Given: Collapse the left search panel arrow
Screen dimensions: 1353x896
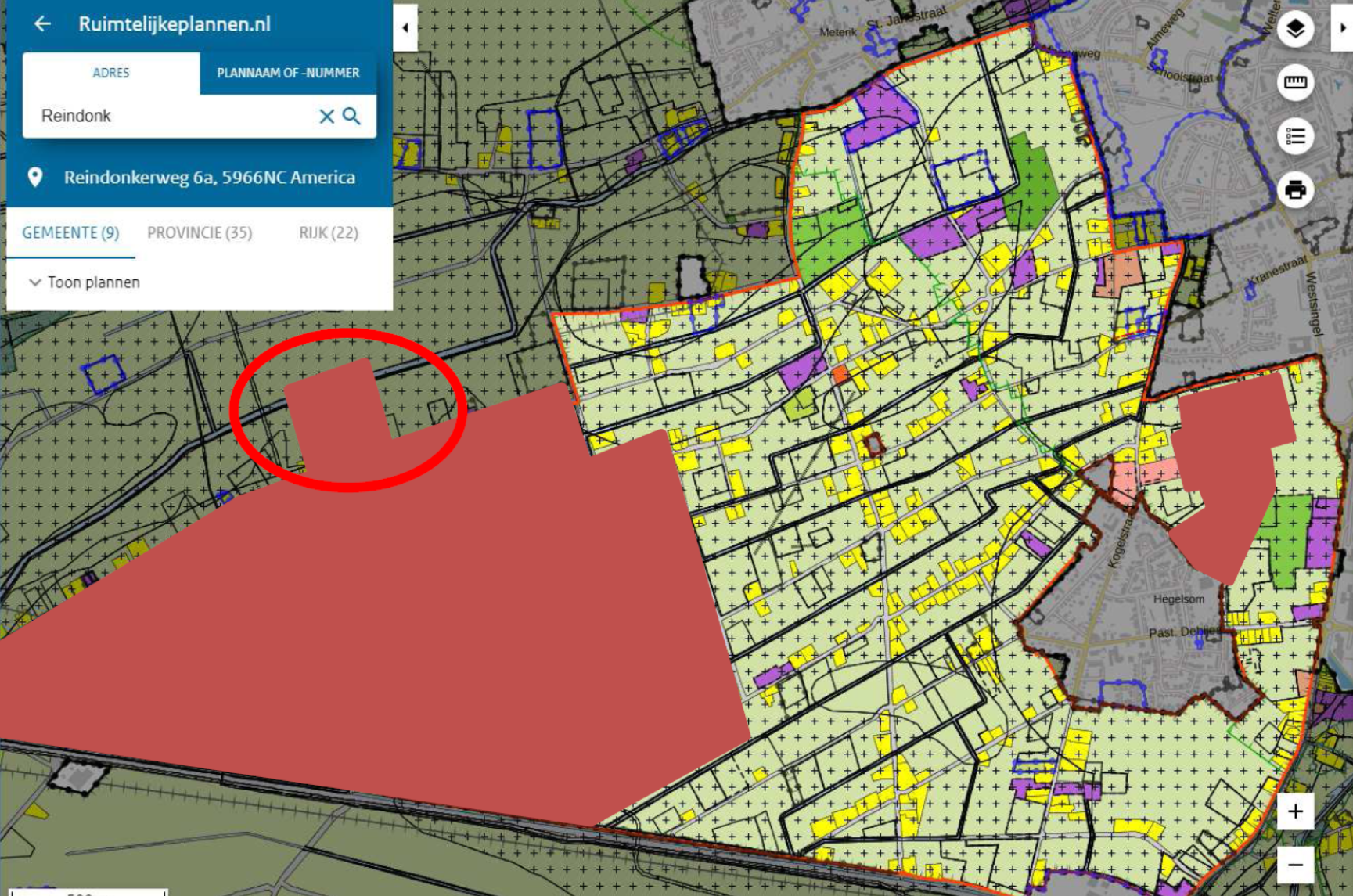Looking at the screenshot, I should point(405,27).
